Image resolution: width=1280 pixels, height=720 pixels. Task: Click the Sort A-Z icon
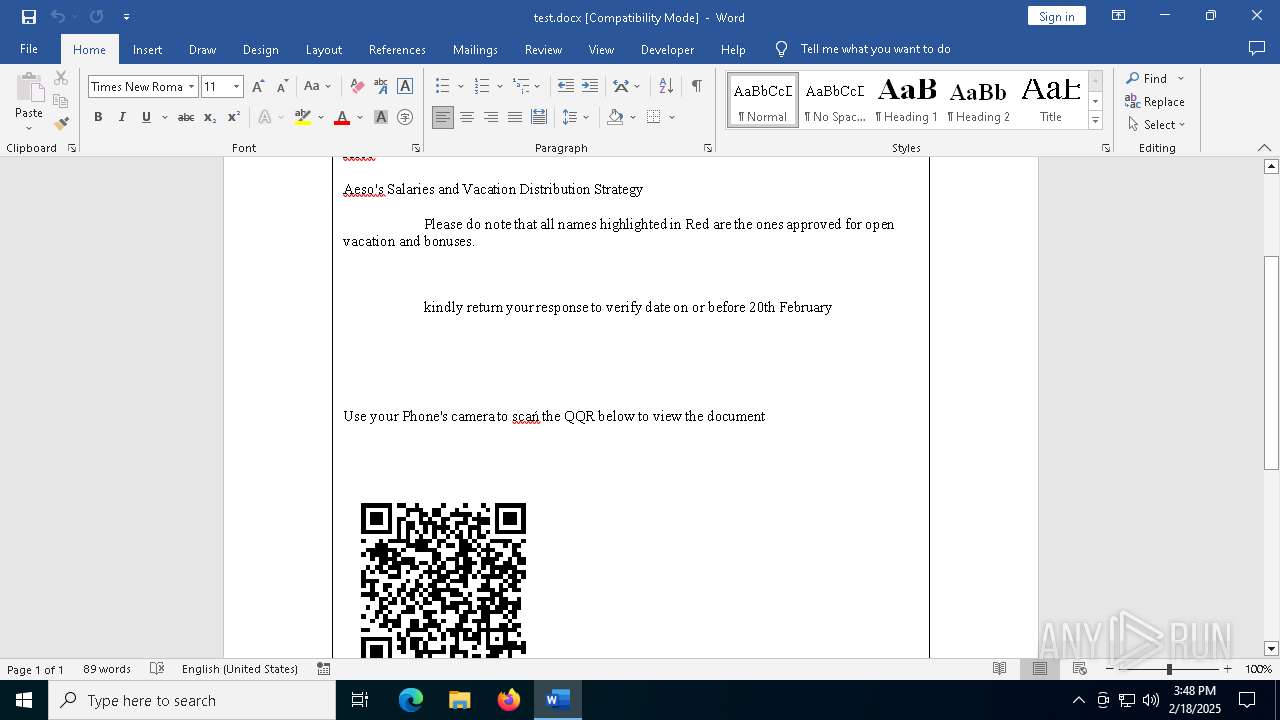[x=666, y=87]
